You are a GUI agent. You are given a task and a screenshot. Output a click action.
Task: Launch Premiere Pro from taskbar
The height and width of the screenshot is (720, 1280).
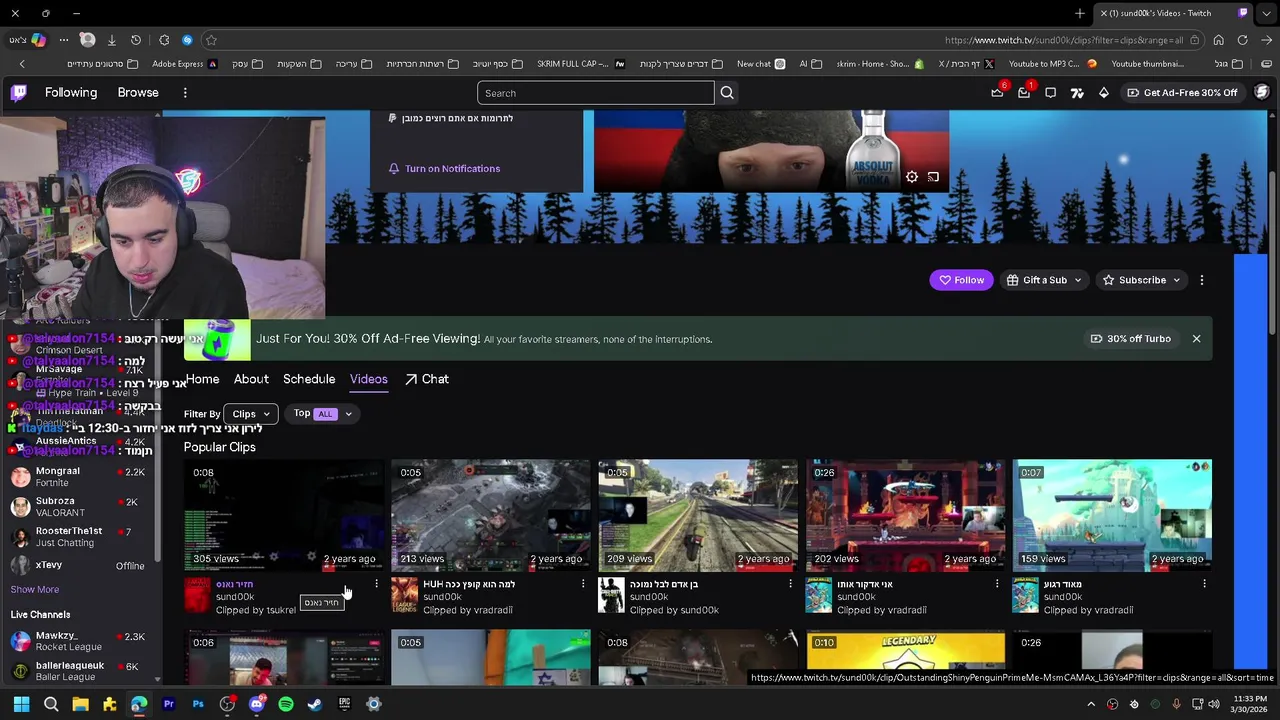pos(168,704)
